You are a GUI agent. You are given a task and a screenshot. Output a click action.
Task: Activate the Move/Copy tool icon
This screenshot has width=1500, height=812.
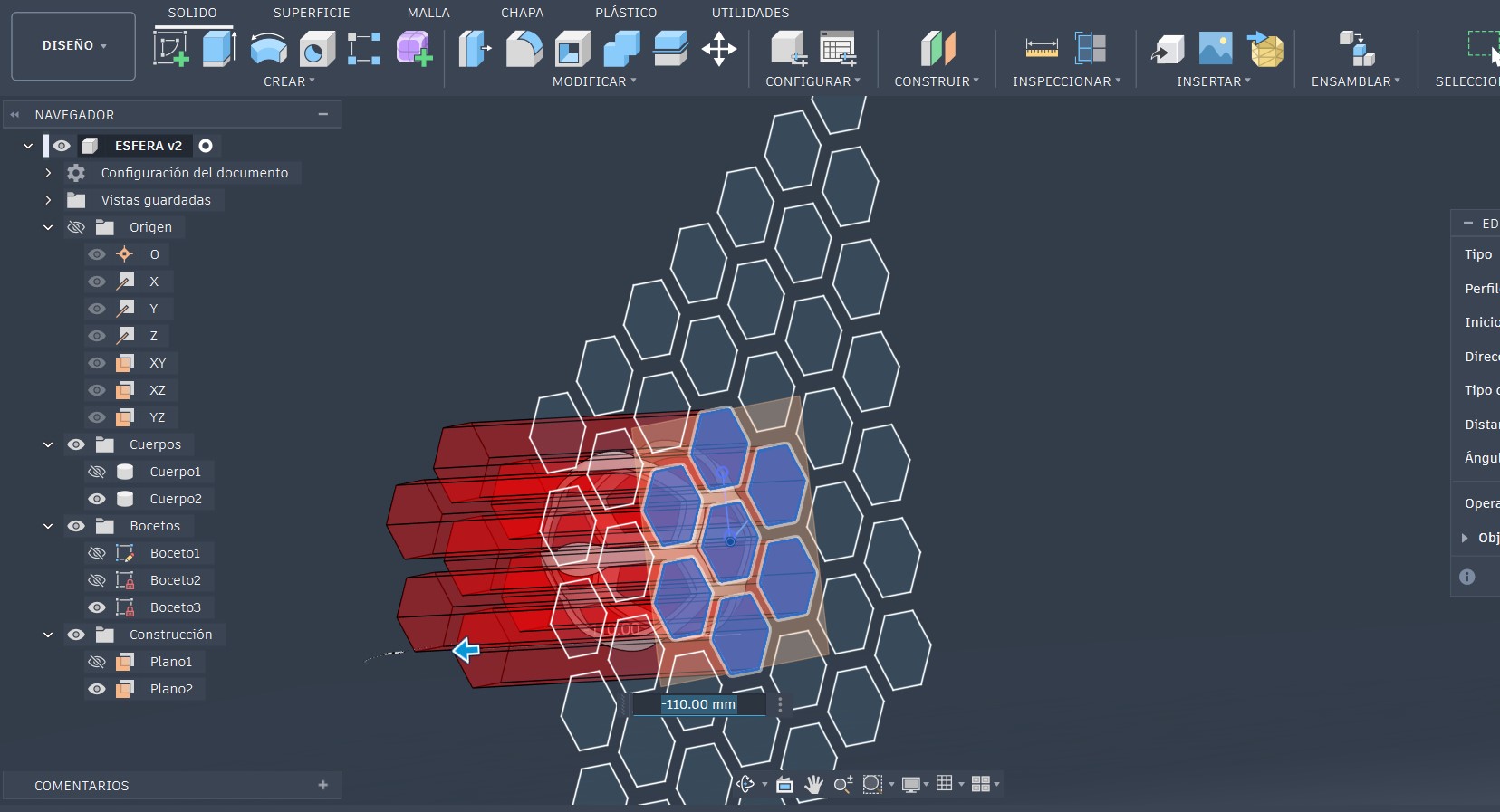[x=719, y=49]
